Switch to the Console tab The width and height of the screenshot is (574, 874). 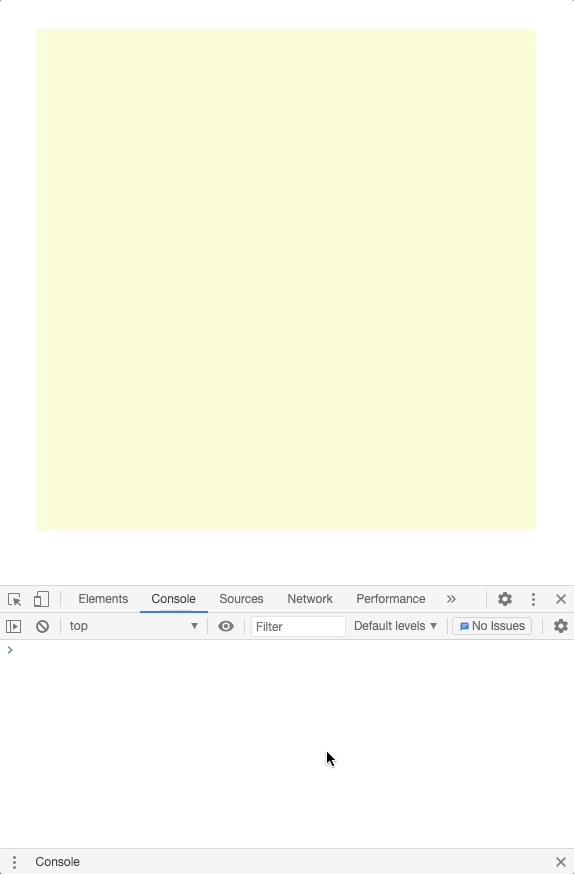[173, 599]
